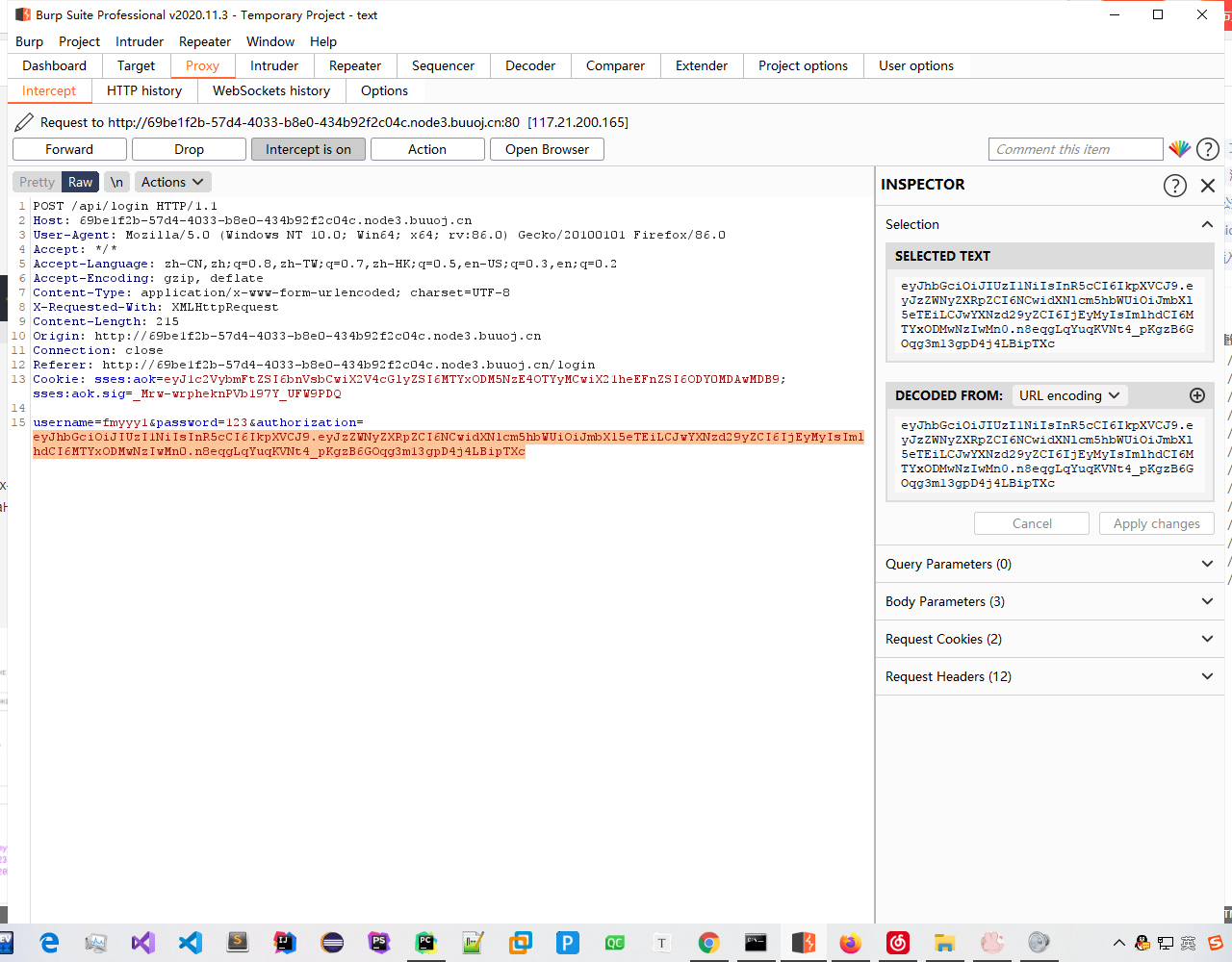Click the Selected Text box in Inspector
Viewport: 1232px width, 962px height.
click(1049, 315)
